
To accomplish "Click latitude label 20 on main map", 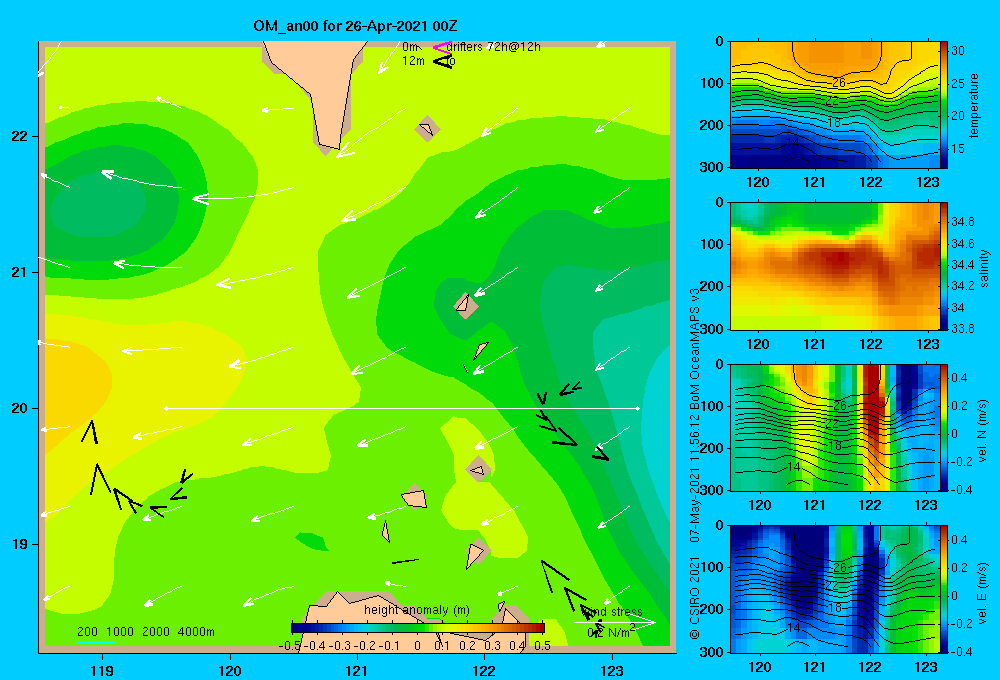I will click(x=20, y=408).
